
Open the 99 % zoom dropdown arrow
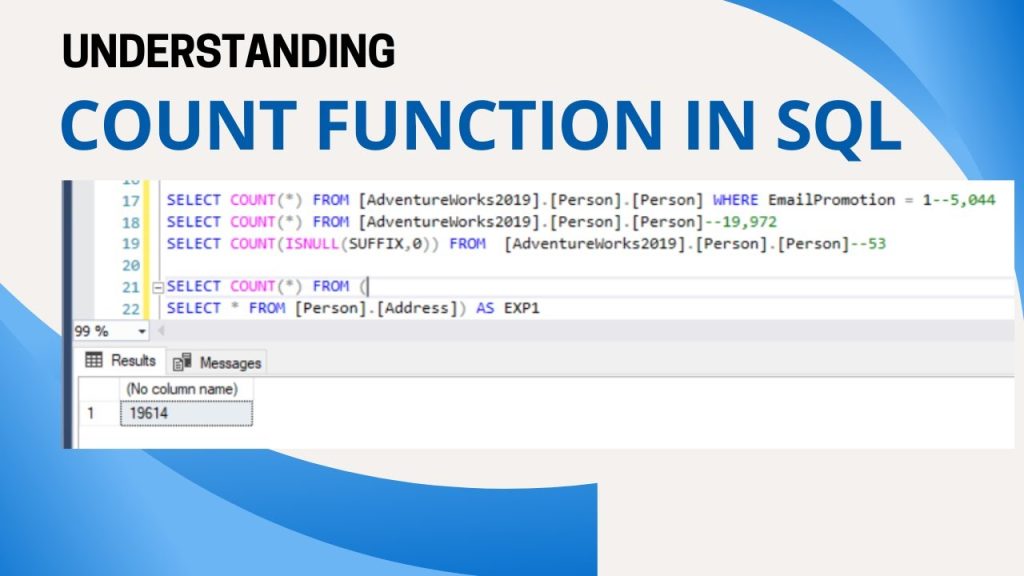point(142,331)
